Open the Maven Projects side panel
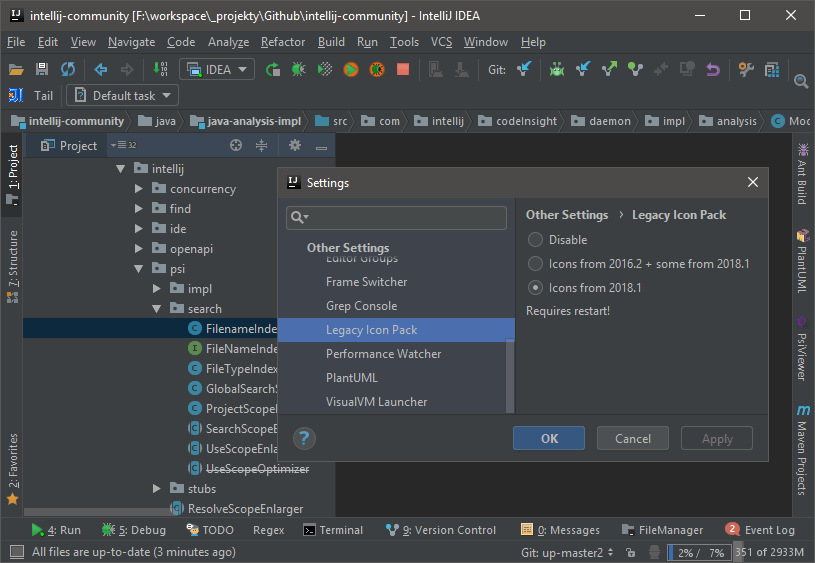The height and width of the screenshot is (563, 815). pyautogui.click(x=803, y=450)
